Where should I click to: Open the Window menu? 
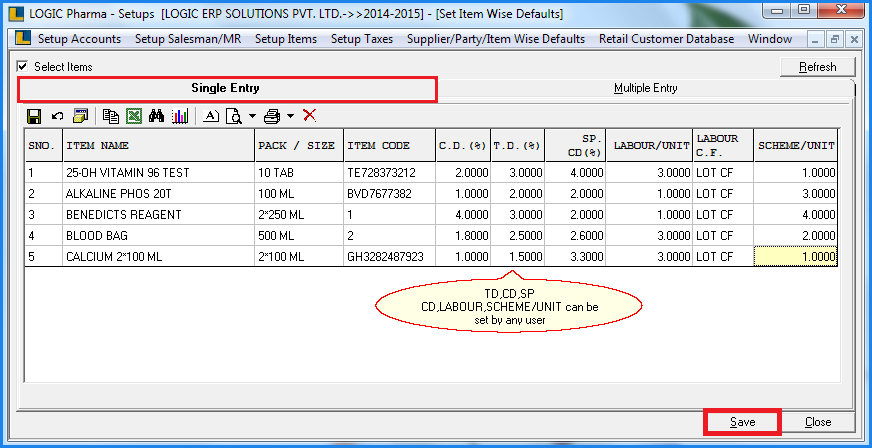coord(770,39)
